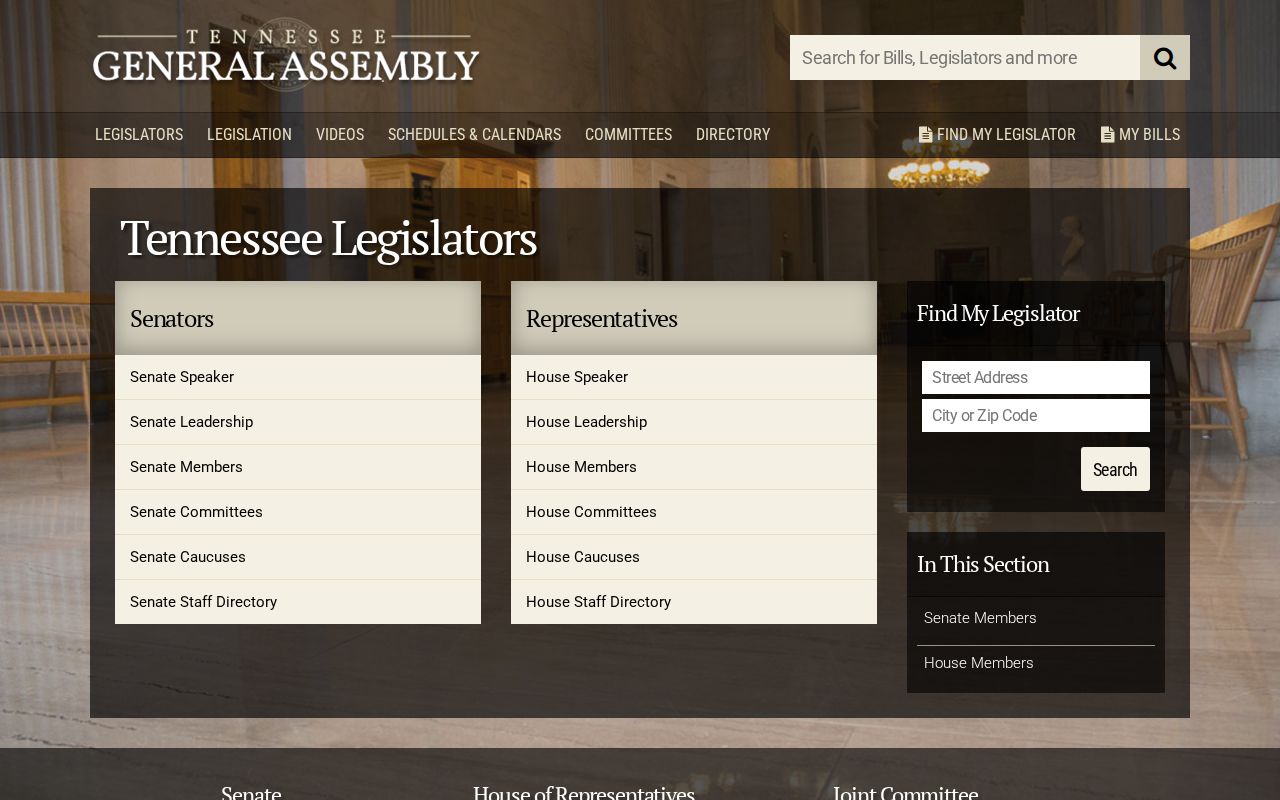Open the Directory menu
The height and width of the screenshot is (800, 1280).
pos(733,134)
